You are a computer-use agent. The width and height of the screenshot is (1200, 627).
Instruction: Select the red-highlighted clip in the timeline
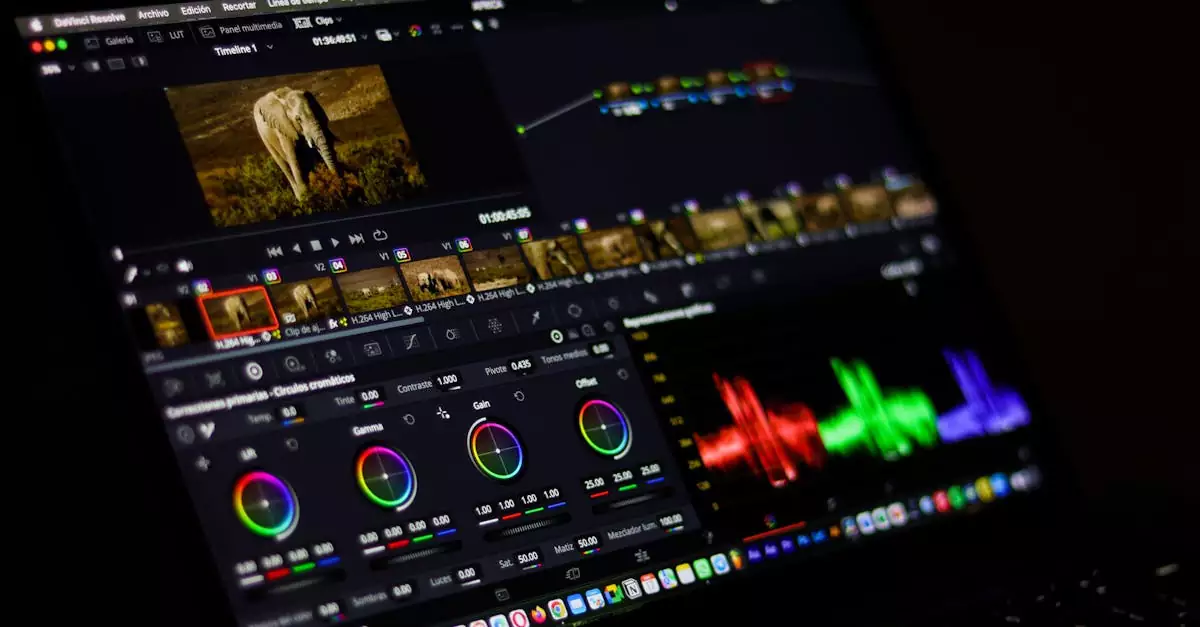(238, 308)
